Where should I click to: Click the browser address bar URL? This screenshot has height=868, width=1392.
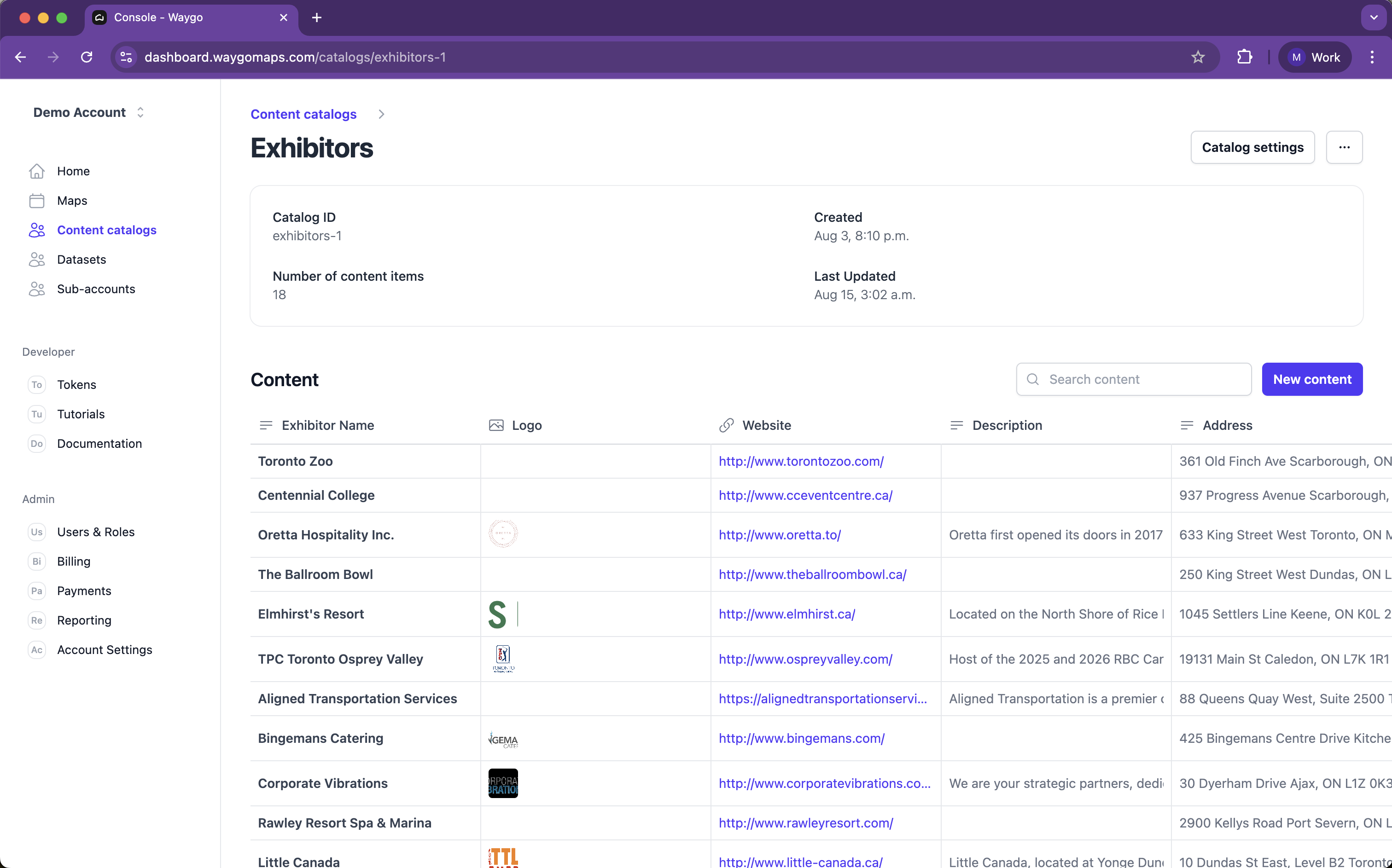pyautogui.click(x=295, y=57)
